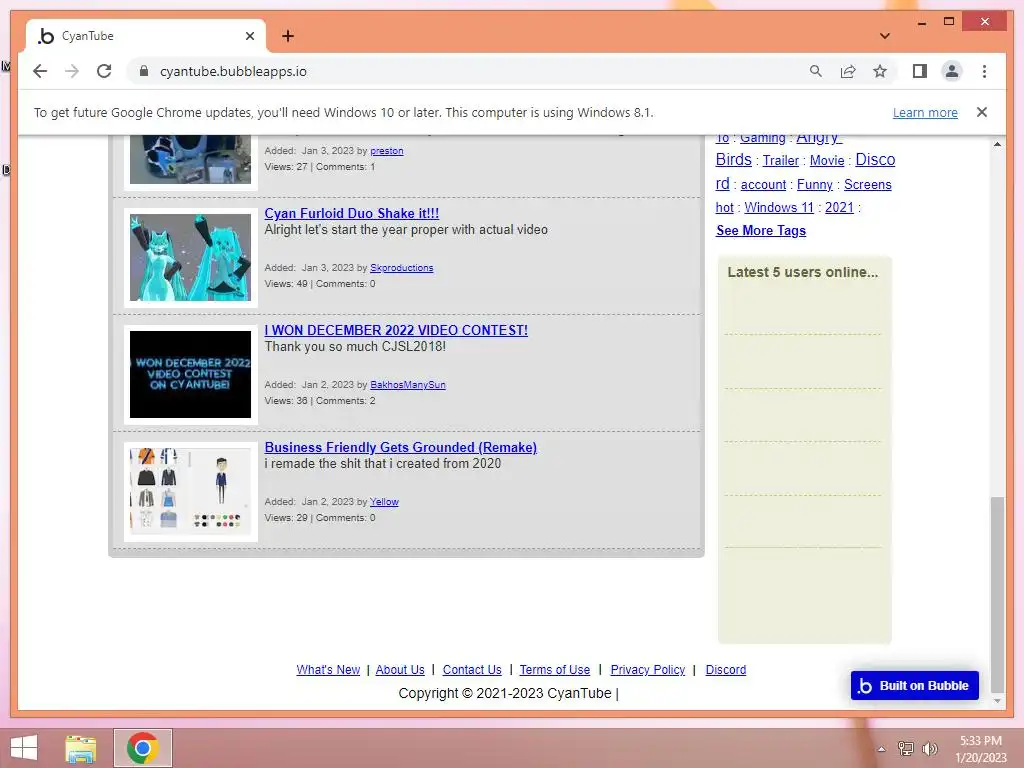The image size is (1024, 768).
Task: Open the zoom magnifier icon in address bar
Action: tap(816, 71)
